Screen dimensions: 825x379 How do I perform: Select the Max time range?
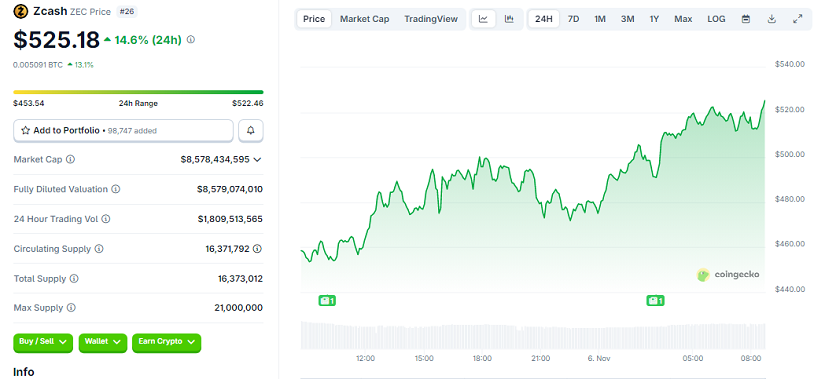pyautogui.click(x=683, y=19)
